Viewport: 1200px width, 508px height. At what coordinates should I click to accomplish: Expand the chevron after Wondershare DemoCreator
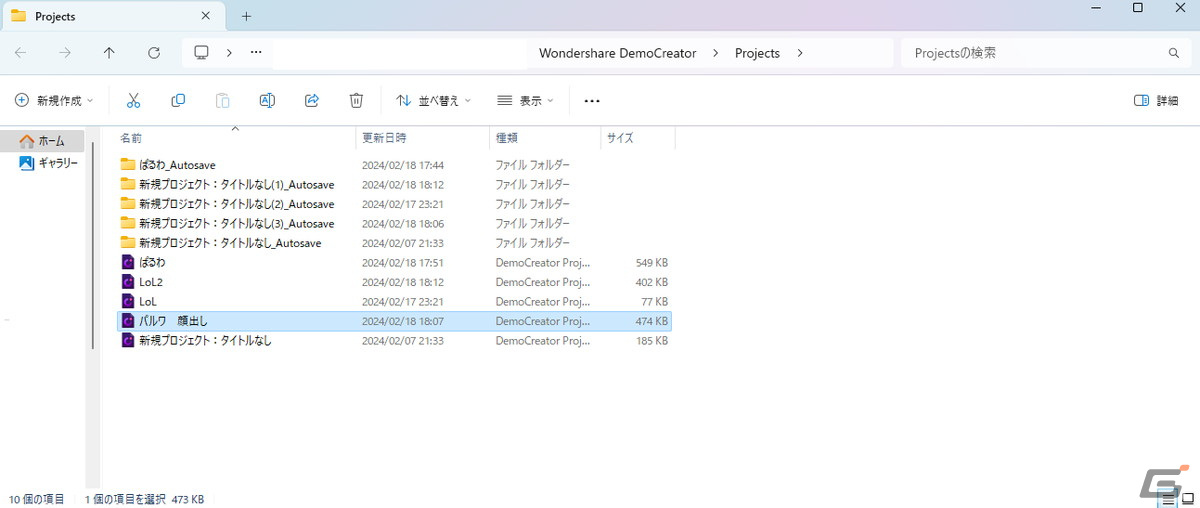pos(715,53)
